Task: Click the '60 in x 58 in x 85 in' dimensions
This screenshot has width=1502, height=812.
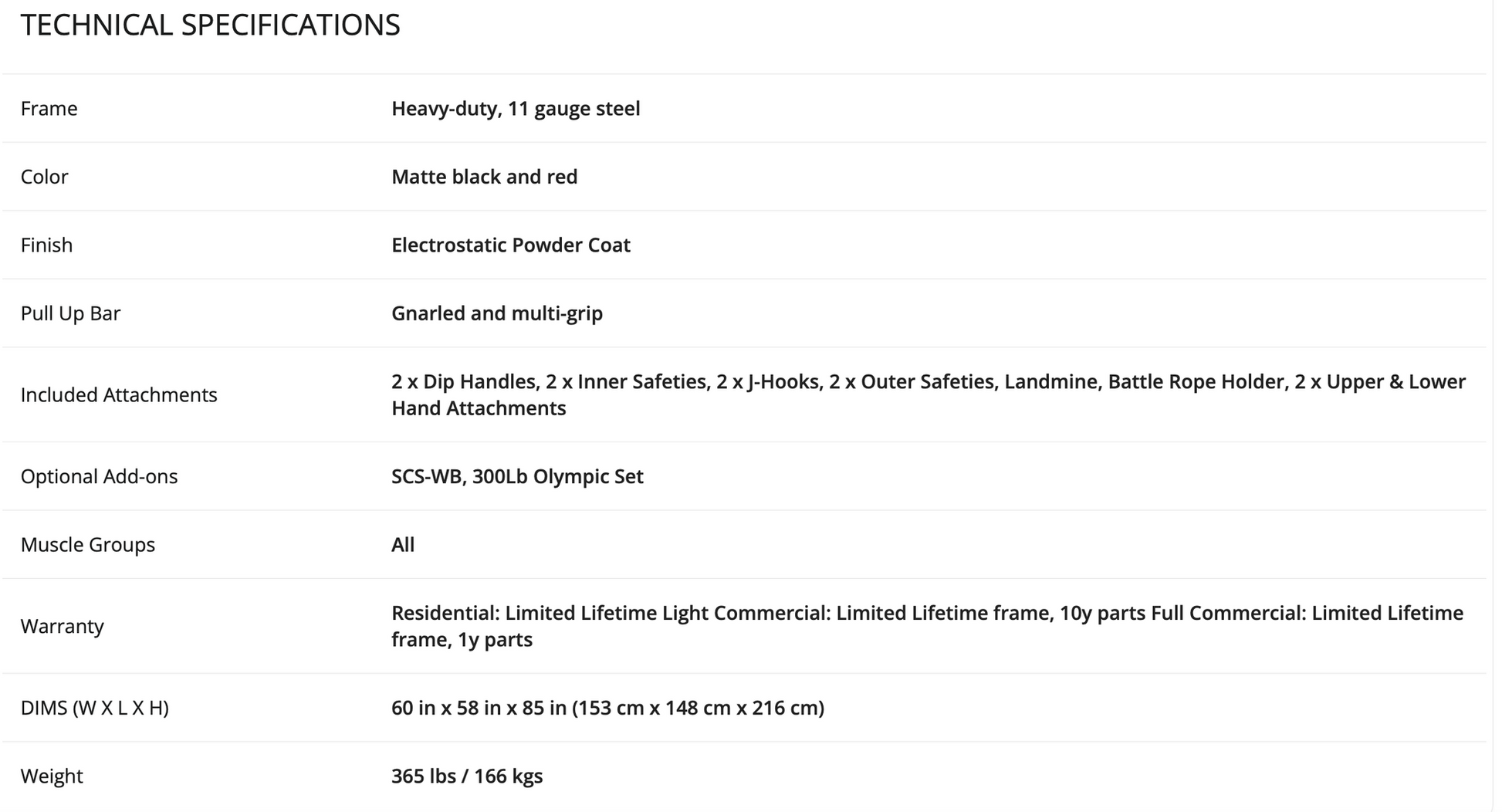Action: click(x=607, y=709)
